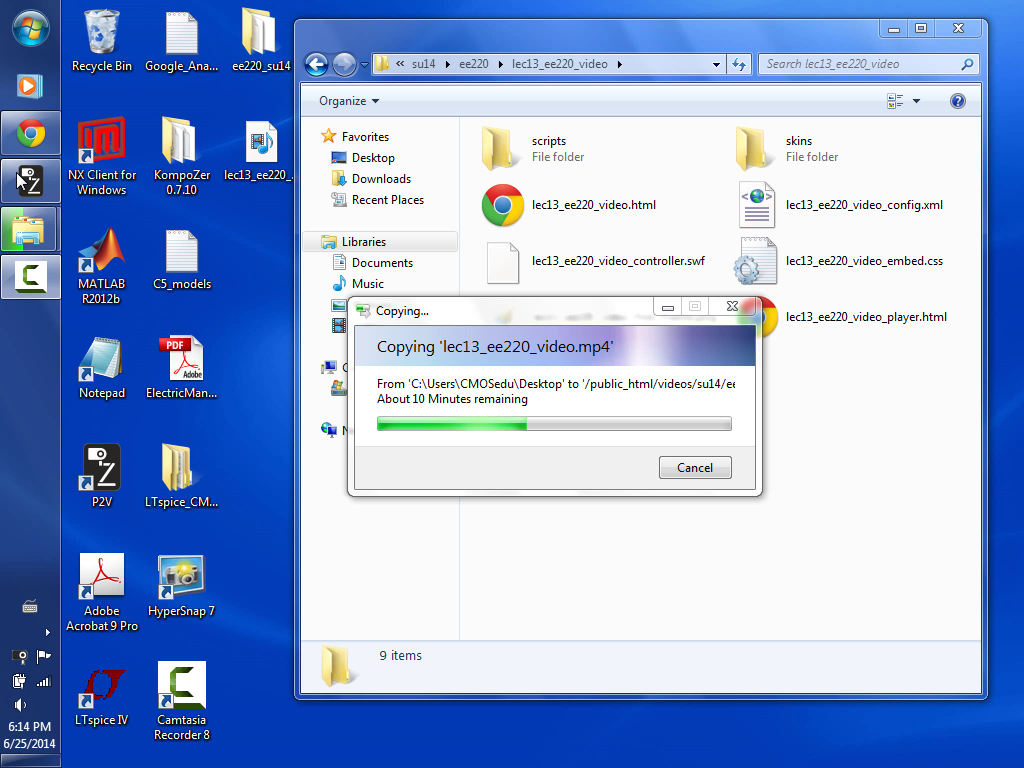Open recent pages dropdown next to forward
The width and height of the screenshot is (1024, 768).
pos(364,65)
